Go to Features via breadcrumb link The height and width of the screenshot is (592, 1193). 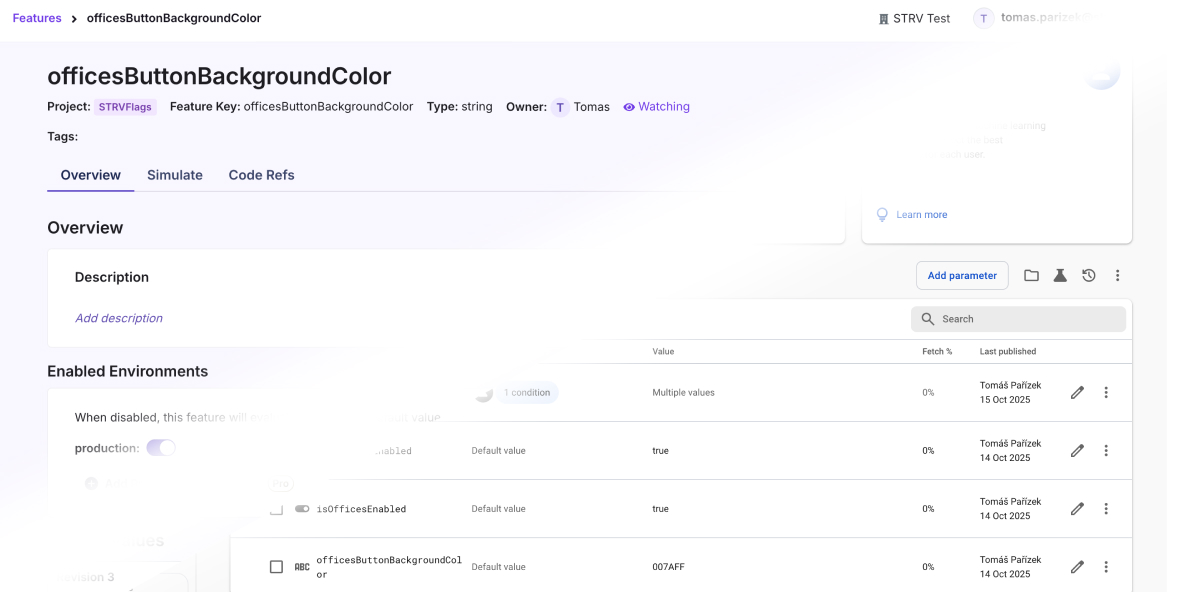click(37, 18)
